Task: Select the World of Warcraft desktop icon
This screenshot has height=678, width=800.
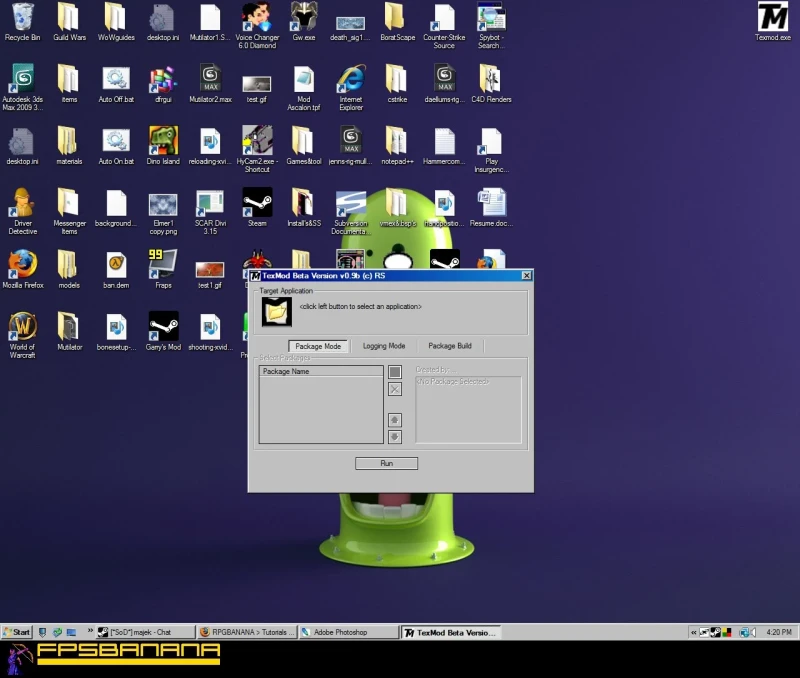Action: (x=22, y=326)
